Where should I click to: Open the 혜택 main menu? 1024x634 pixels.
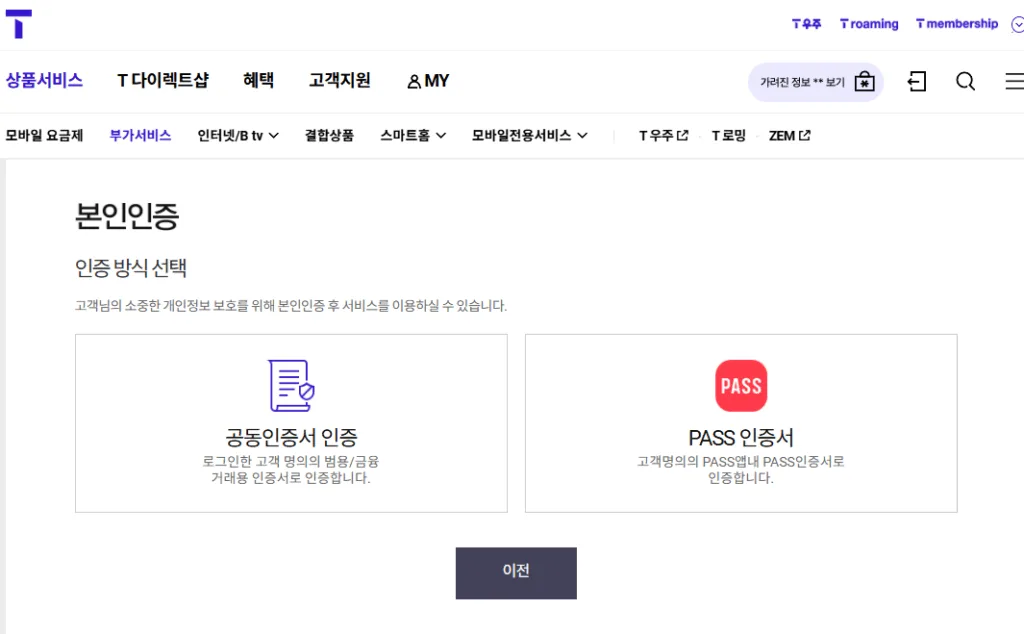coord(259,80)
